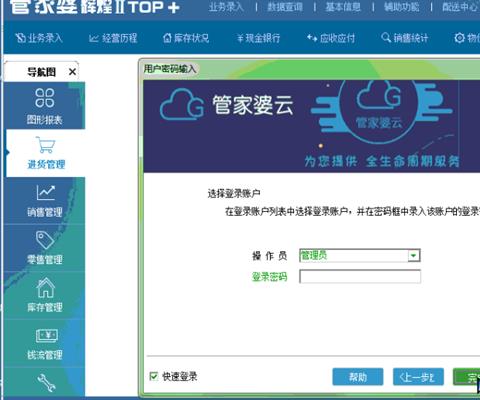The height and width of the screenshot is (400, 480).
Task: Click the 登录密码 input field
Action: (x=360, y=277)
